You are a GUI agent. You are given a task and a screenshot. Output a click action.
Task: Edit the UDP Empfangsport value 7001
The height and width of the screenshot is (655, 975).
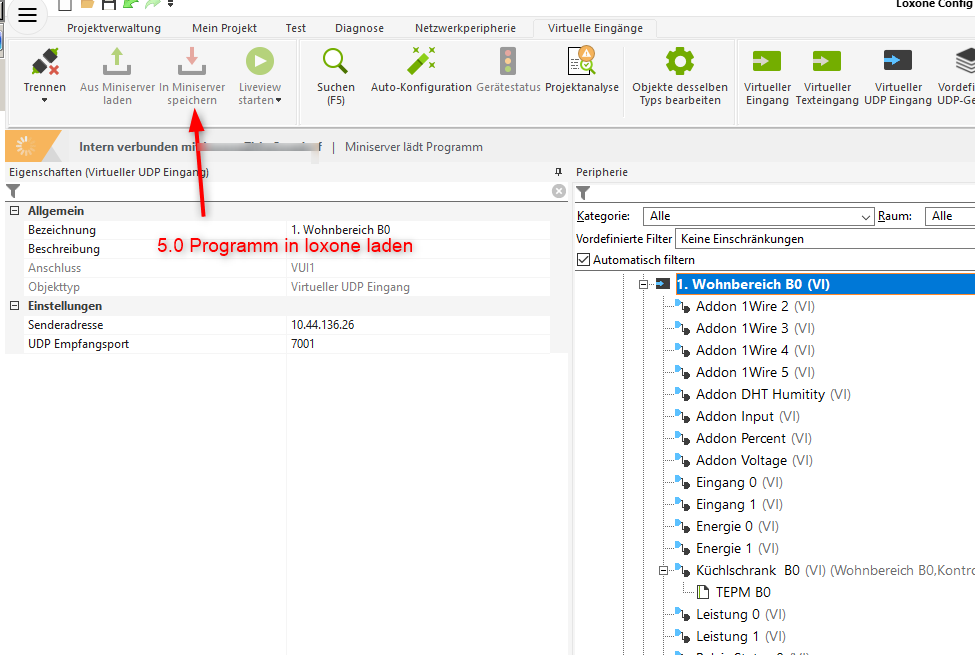(x=418, y=344)
